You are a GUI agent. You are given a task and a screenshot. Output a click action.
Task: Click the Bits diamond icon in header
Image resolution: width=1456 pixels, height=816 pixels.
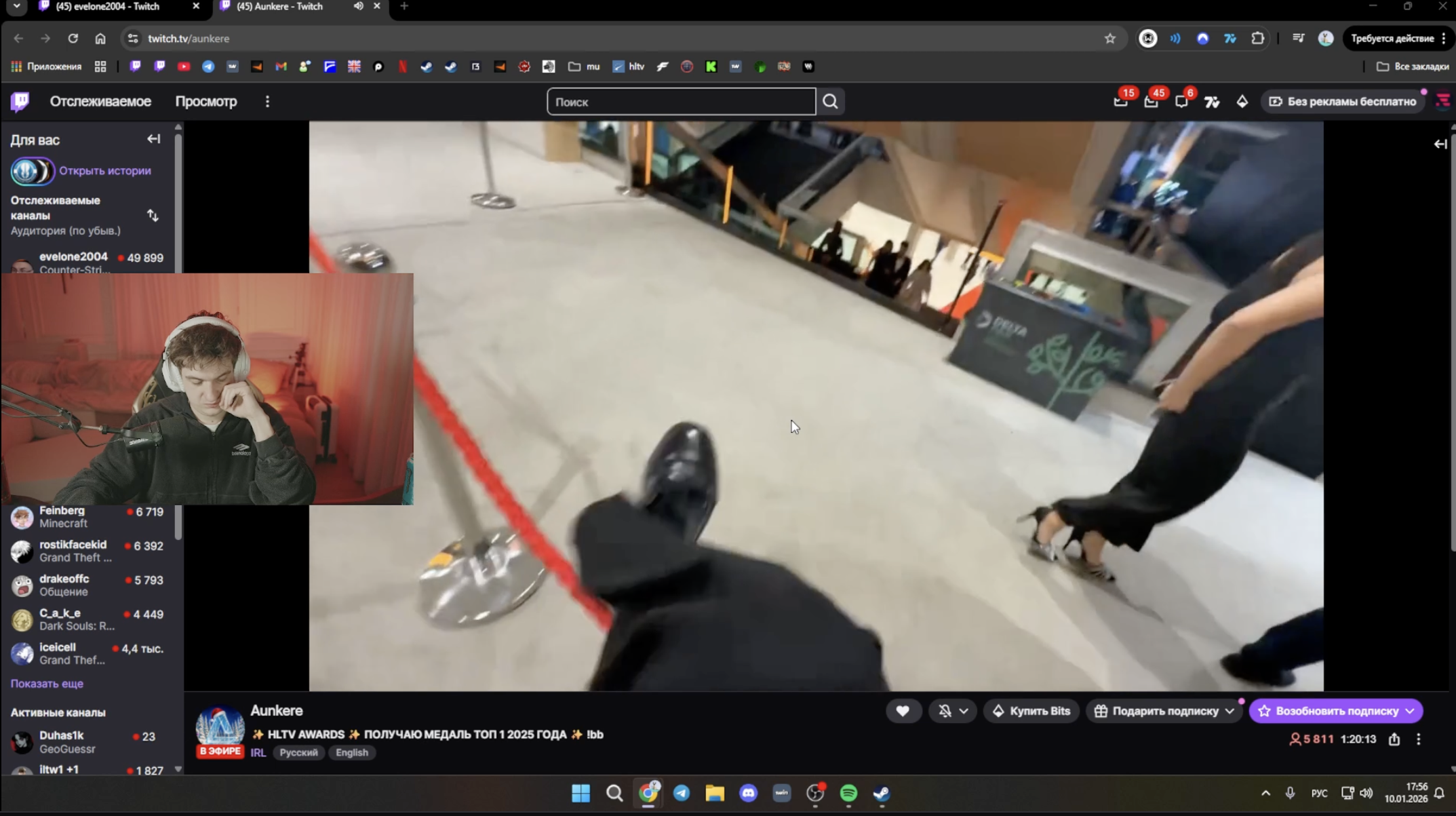tap(1242, 102)
